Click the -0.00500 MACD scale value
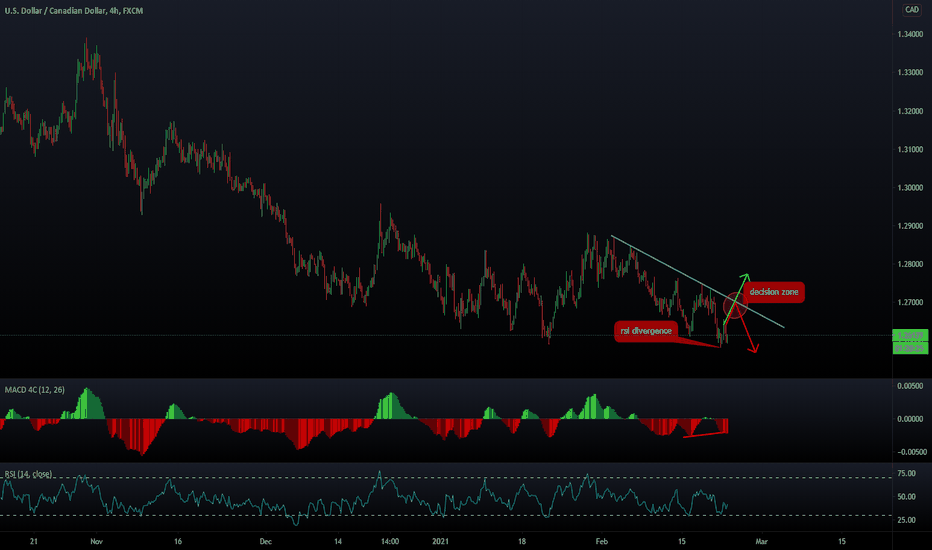Image resolution: width=932 pixels, height=550 pixels. click(x=910, y=452)
